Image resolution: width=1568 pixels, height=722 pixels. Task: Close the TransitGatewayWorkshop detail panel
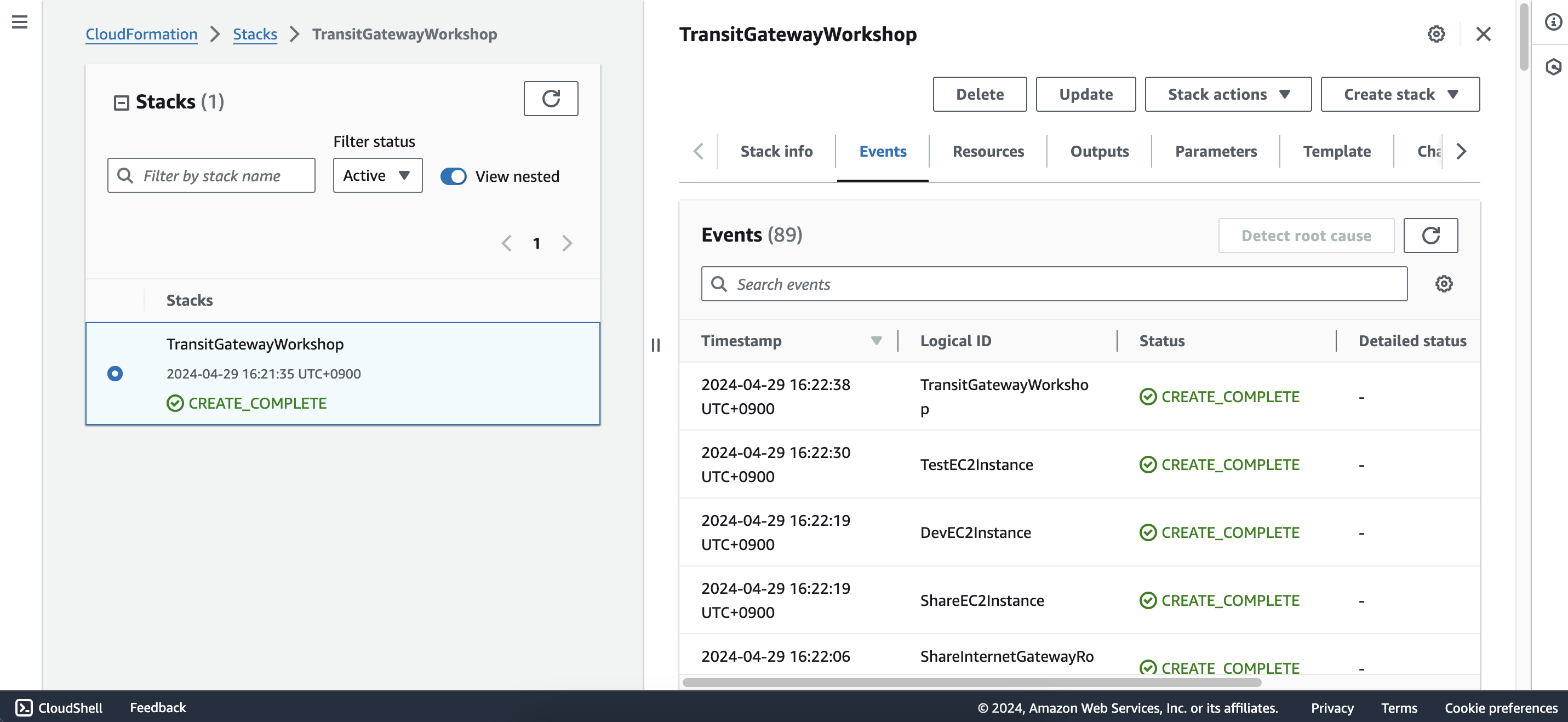[x=1484, y=34]
